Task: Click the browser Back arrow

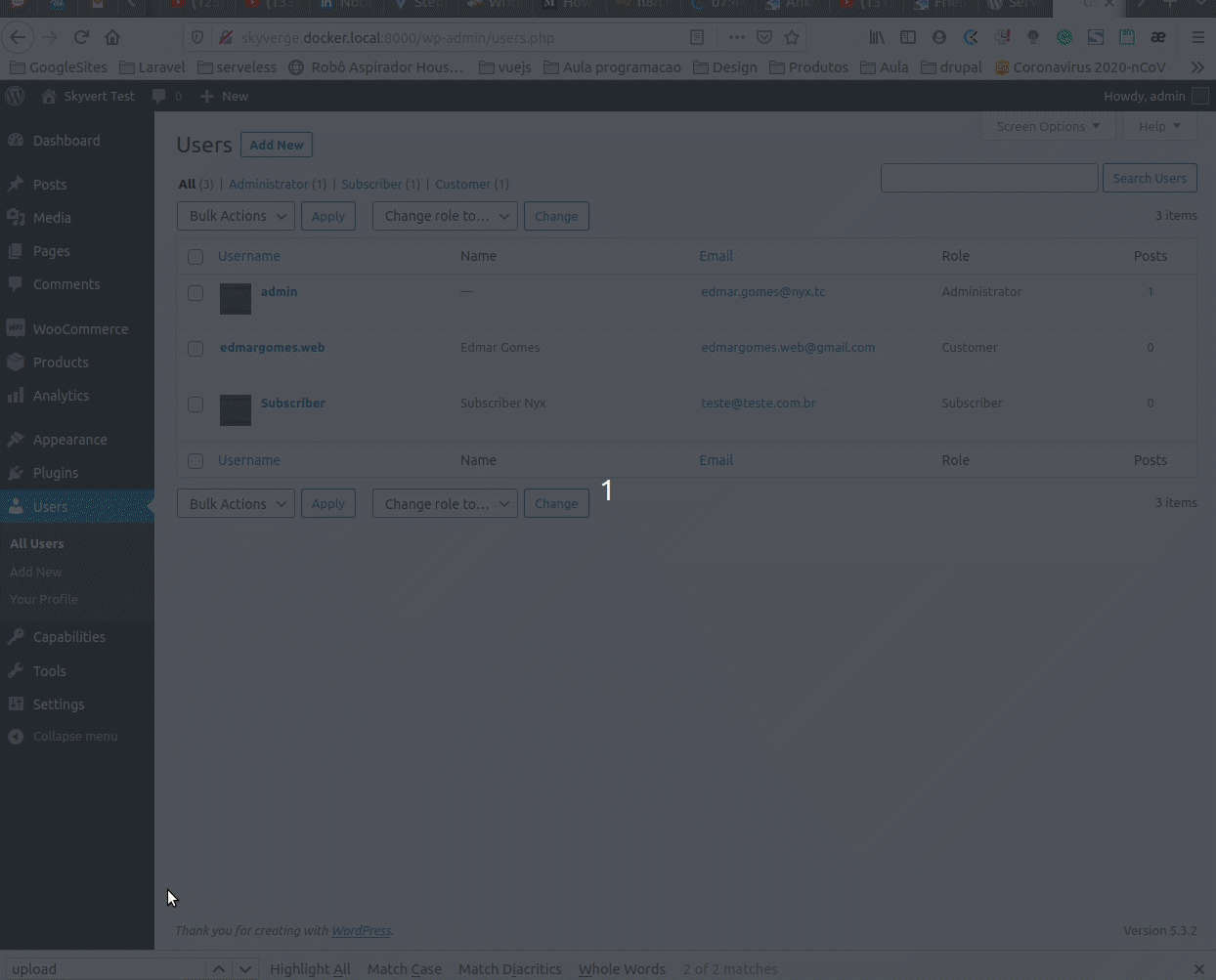Action: pyautogui.click(x=18, y=37)
